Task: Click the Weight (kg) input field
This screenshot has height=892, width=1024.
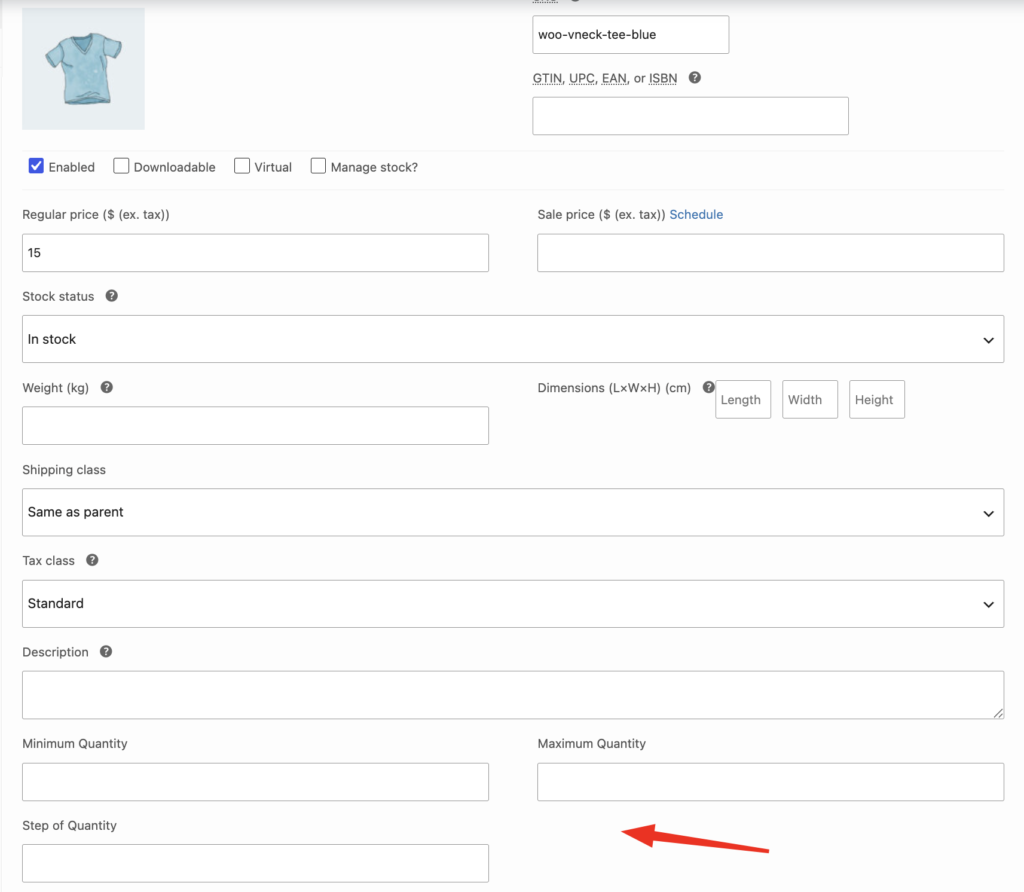Action: point(255,426)
